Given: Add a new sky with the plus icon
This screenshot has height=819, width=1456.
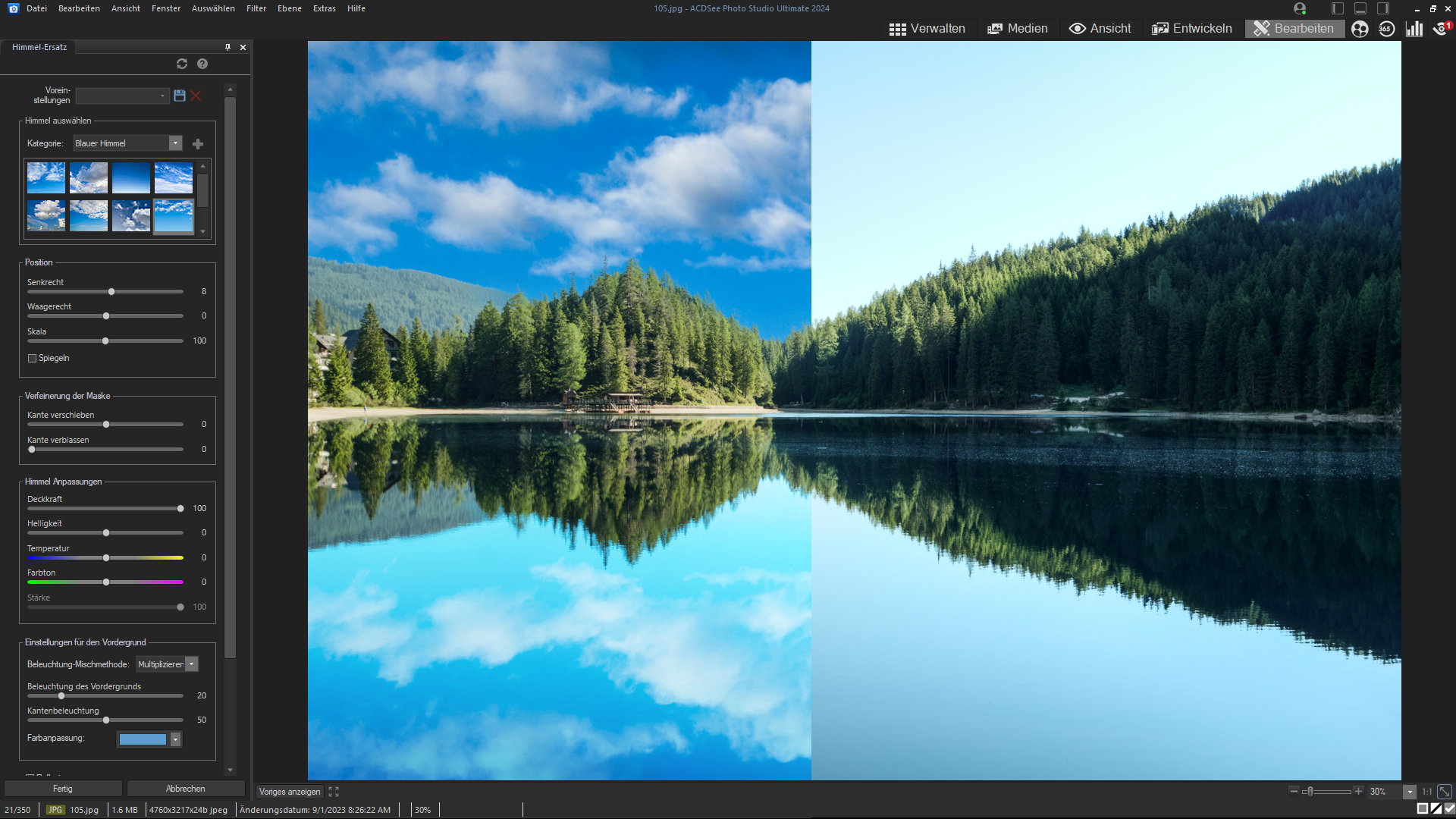Looking at the screenshot, I should (198, 144).
